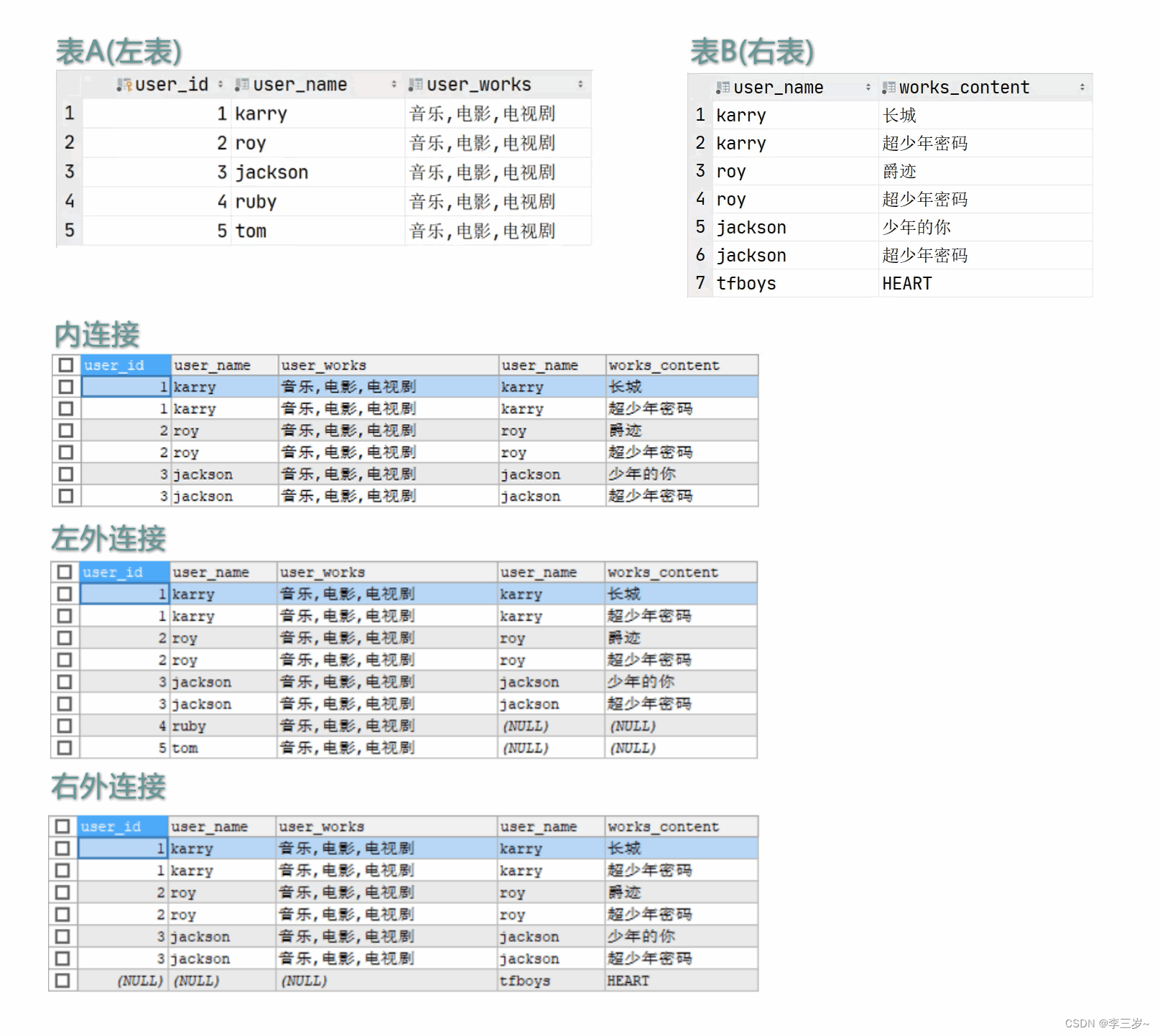
Task: Click the "ruby" cell in 左外连接 table
Action: pos(223,726)
